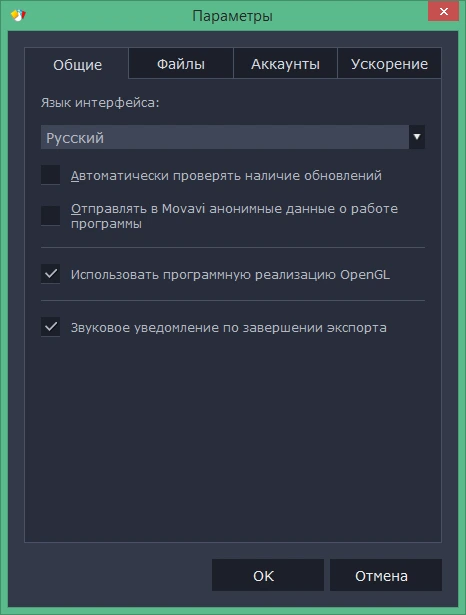Tick the anonymous data to Movavi checkbox
This screenshot has height=615, width=466.
click(x=51, y=216)
